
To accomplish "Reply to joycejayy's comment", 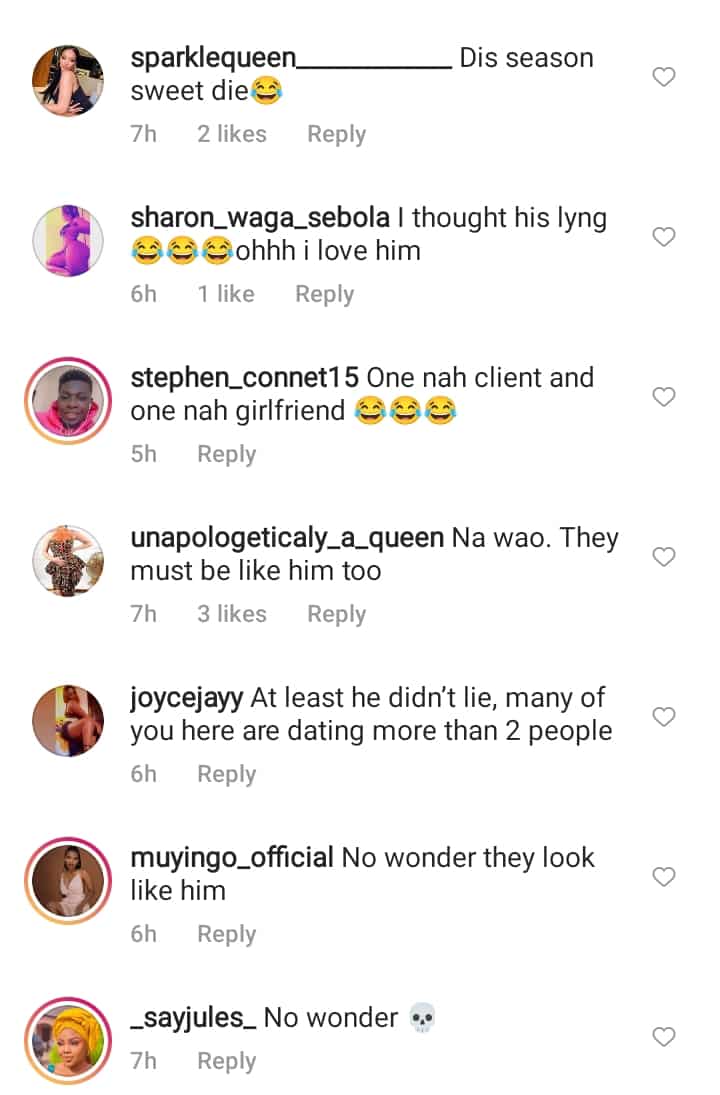I will tap(226, 774).
